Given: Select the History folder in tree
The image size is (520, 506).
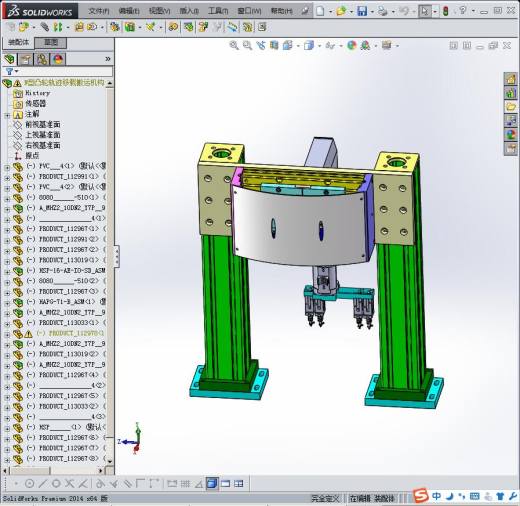Looking at the screenshot, I should click(37, 93).
